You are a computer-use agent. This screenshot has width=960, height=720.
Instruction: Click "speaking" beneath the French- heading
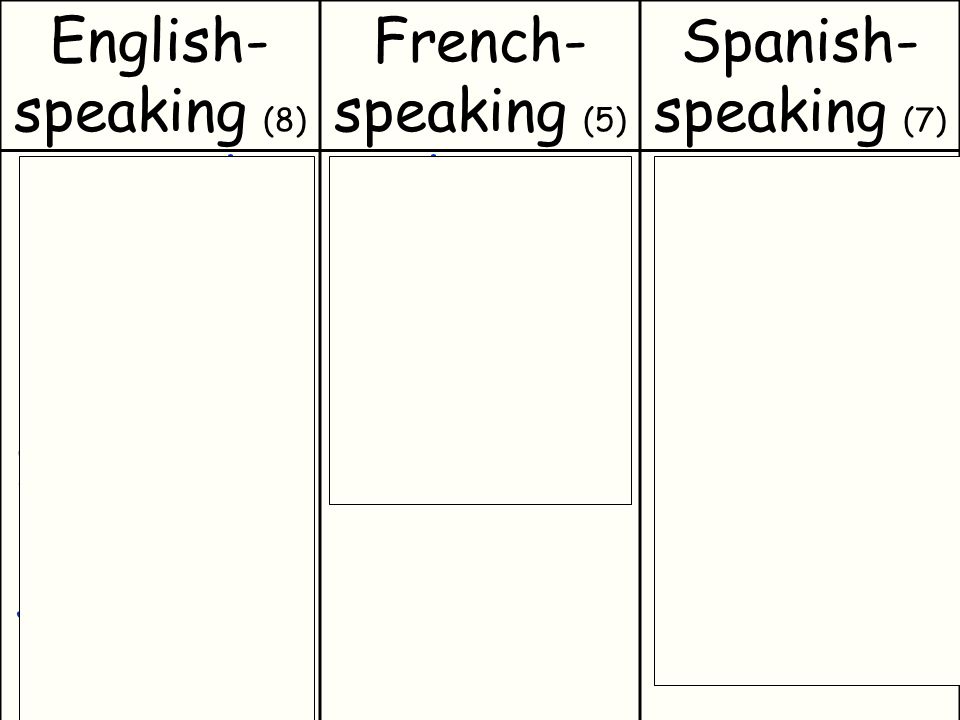point(450,114)
